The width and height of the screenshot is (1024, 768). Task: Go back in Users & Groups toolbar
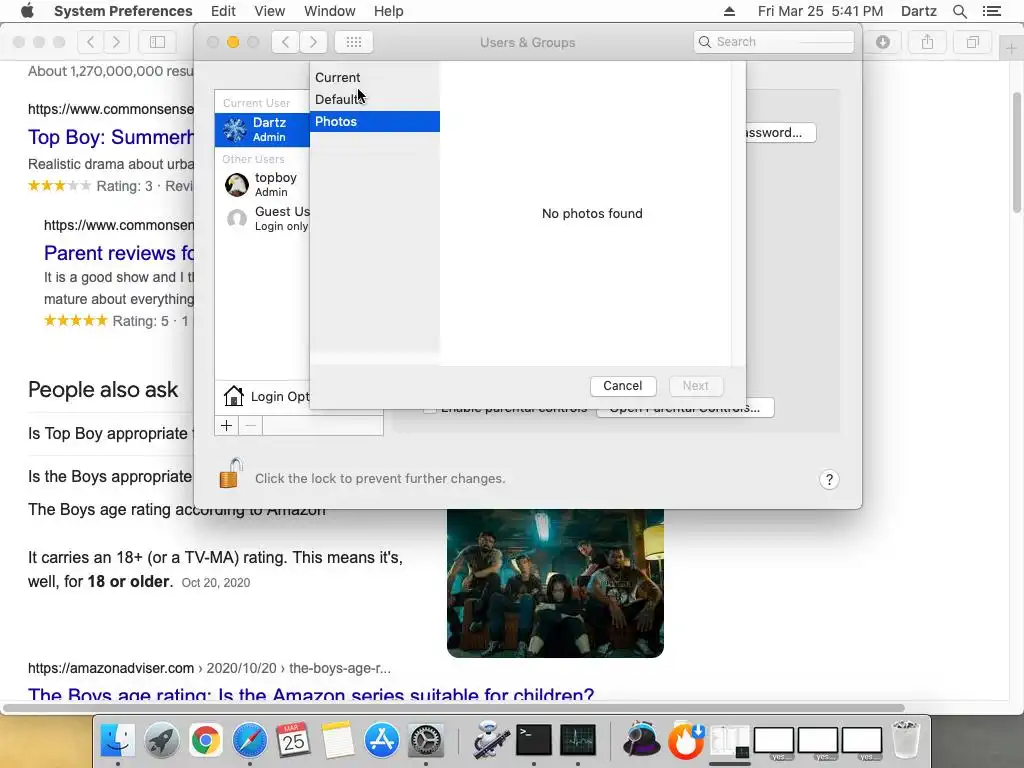point(285,42)
